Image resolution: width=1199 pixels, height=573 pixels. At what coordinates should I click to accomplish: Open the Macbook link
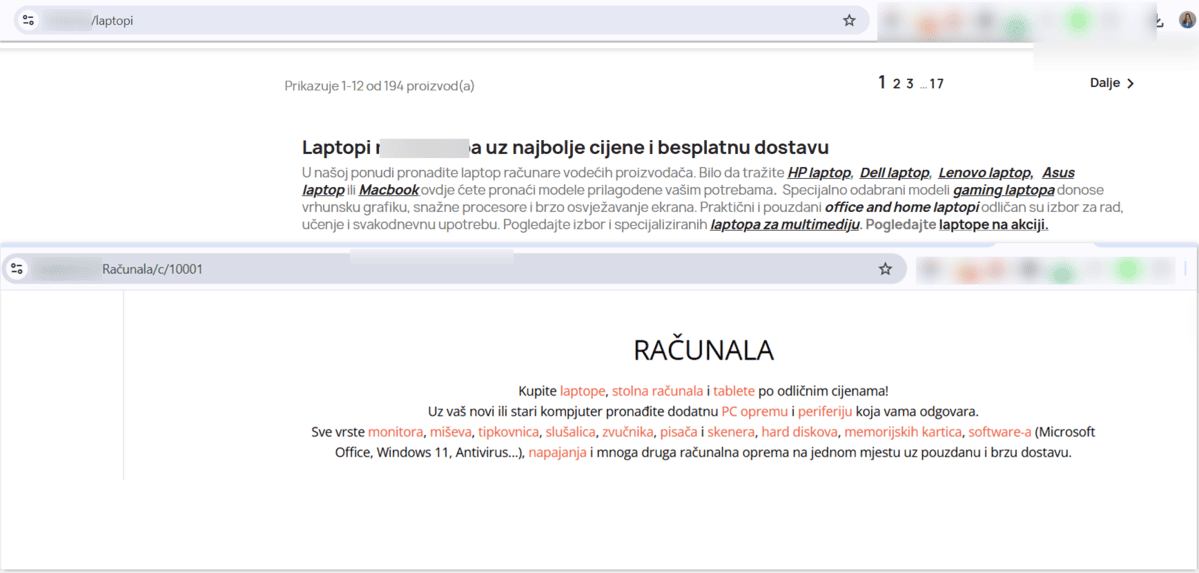pyautogui.click(x=389, y=190)
